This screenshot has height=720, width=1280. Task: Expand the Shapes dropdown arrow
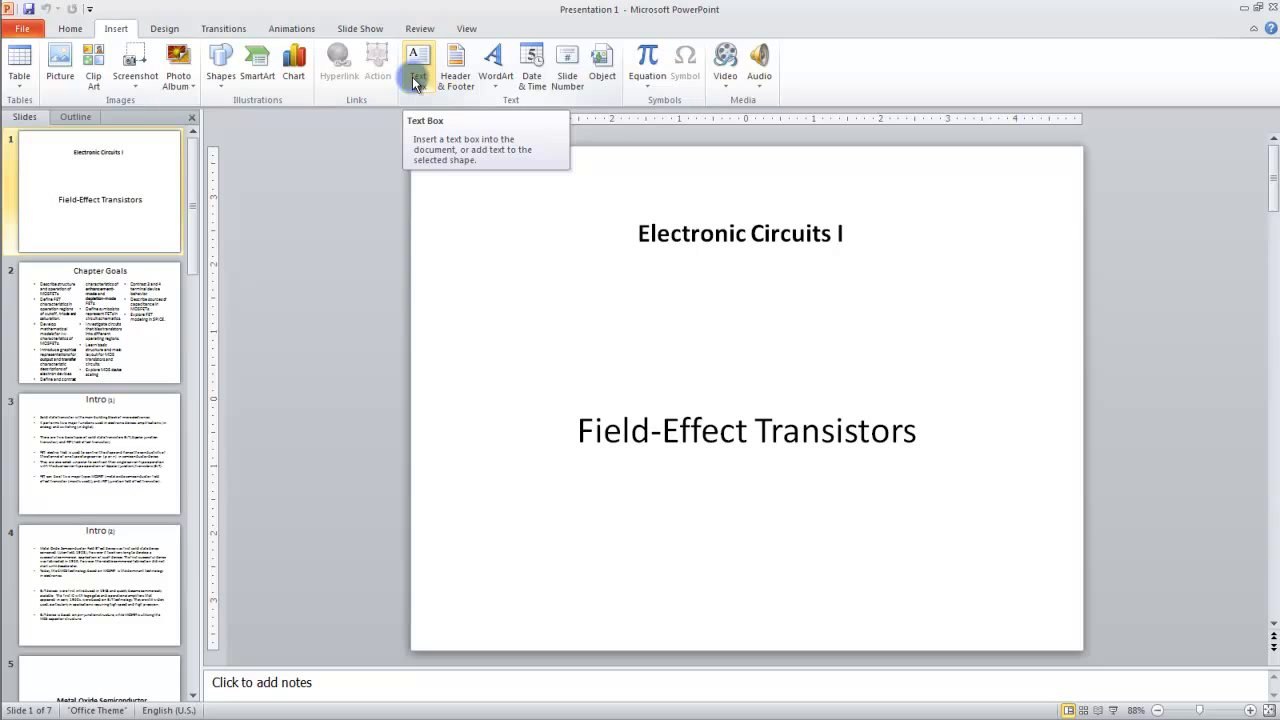pos(221,86)
